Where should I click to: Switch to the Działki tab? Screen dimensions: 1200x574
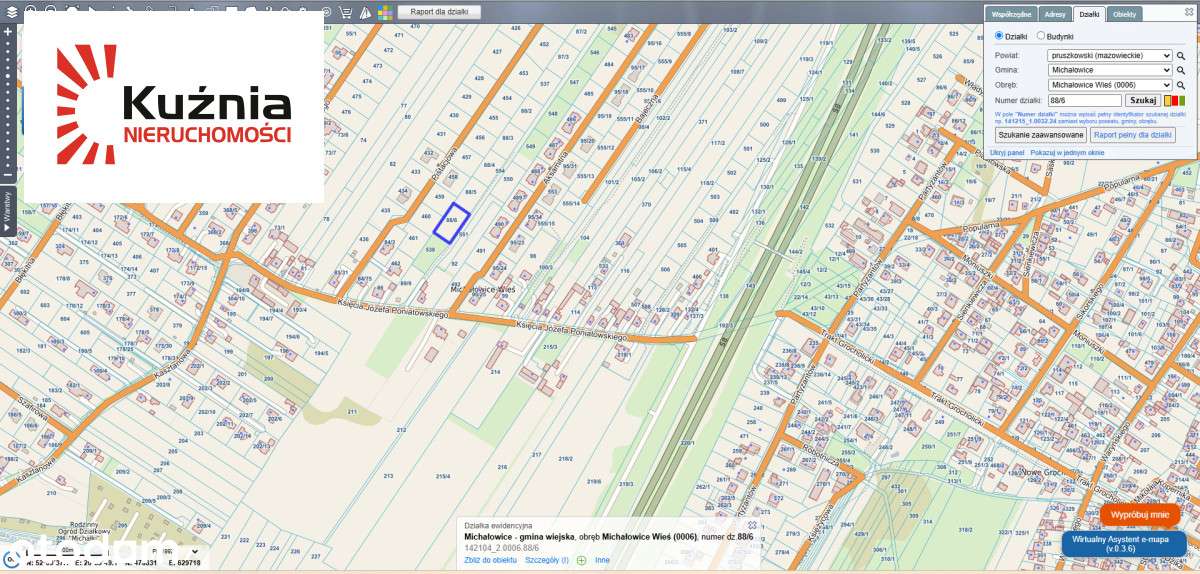1088,15
